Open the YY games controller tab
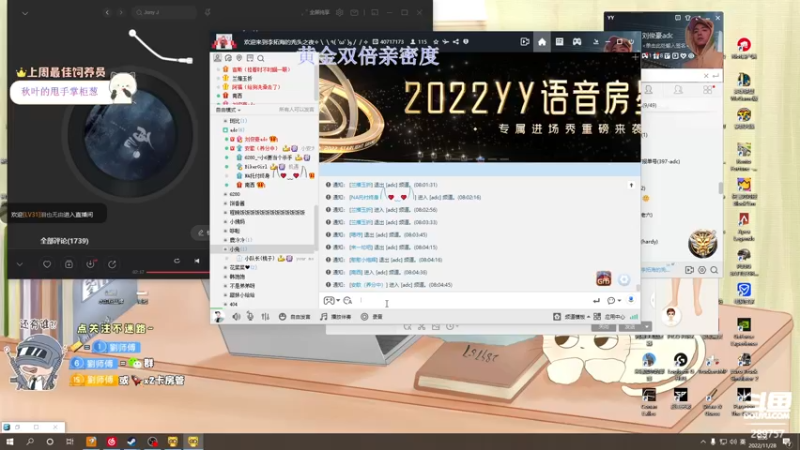 [x=577, y=42]
